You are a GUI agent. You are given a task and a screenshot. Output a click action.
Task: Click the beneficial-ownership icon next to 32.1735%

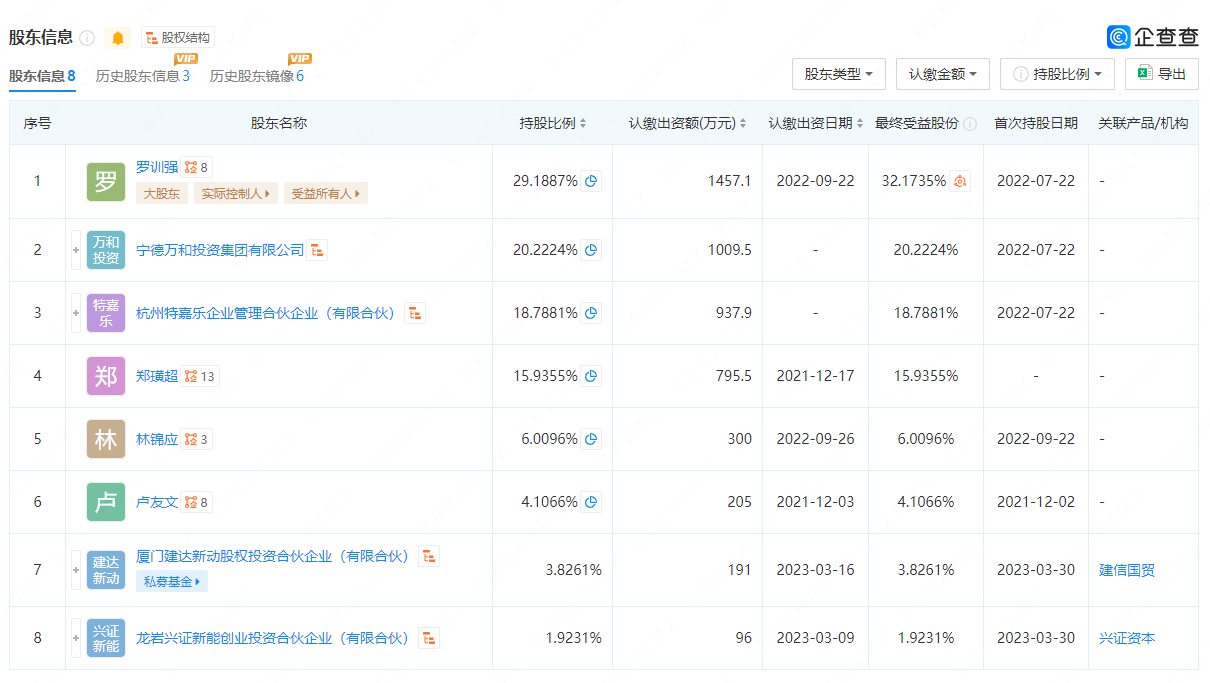point(960,181)
